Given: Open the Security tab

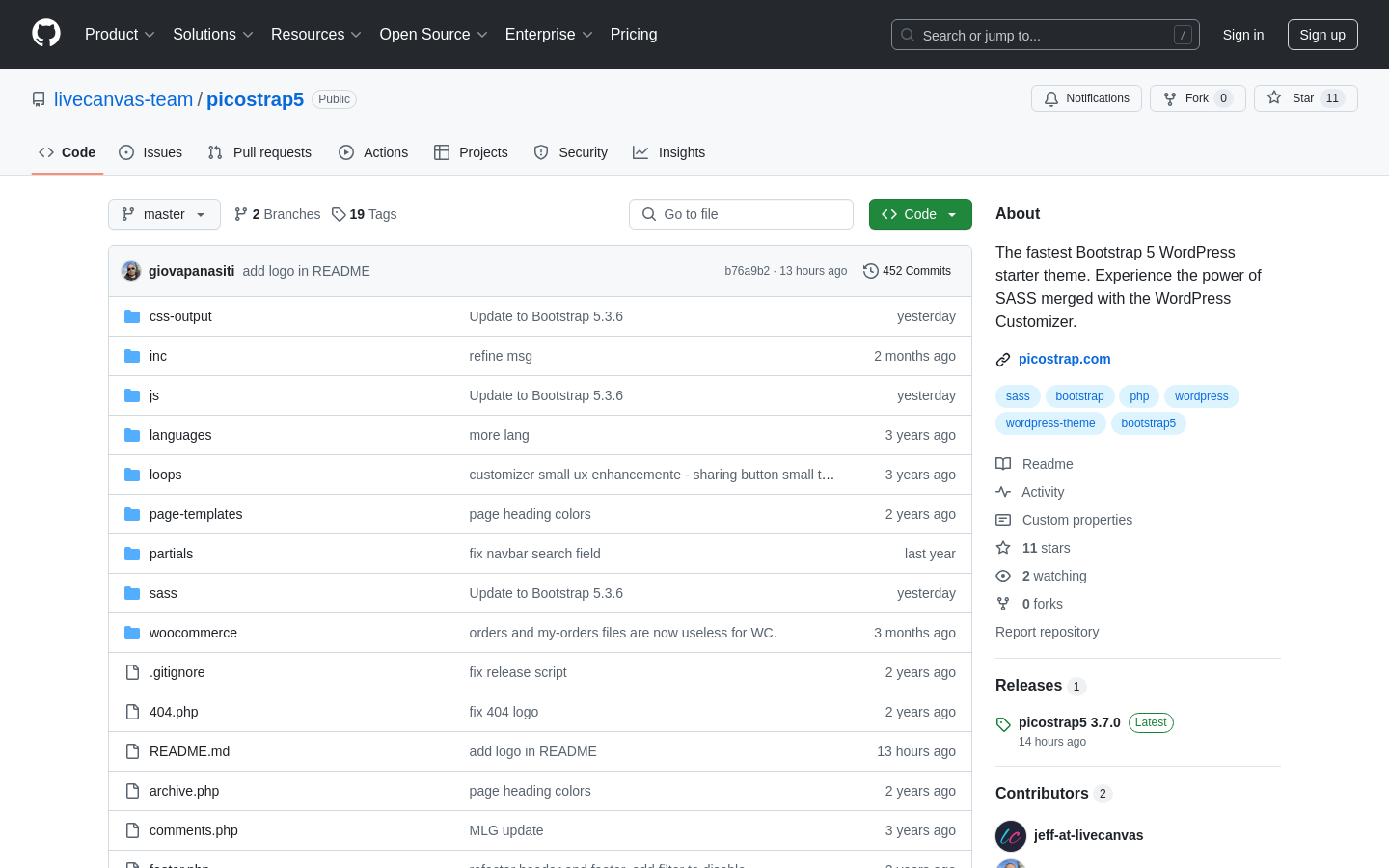Looking at the screenshot, I should coord(571,152).
